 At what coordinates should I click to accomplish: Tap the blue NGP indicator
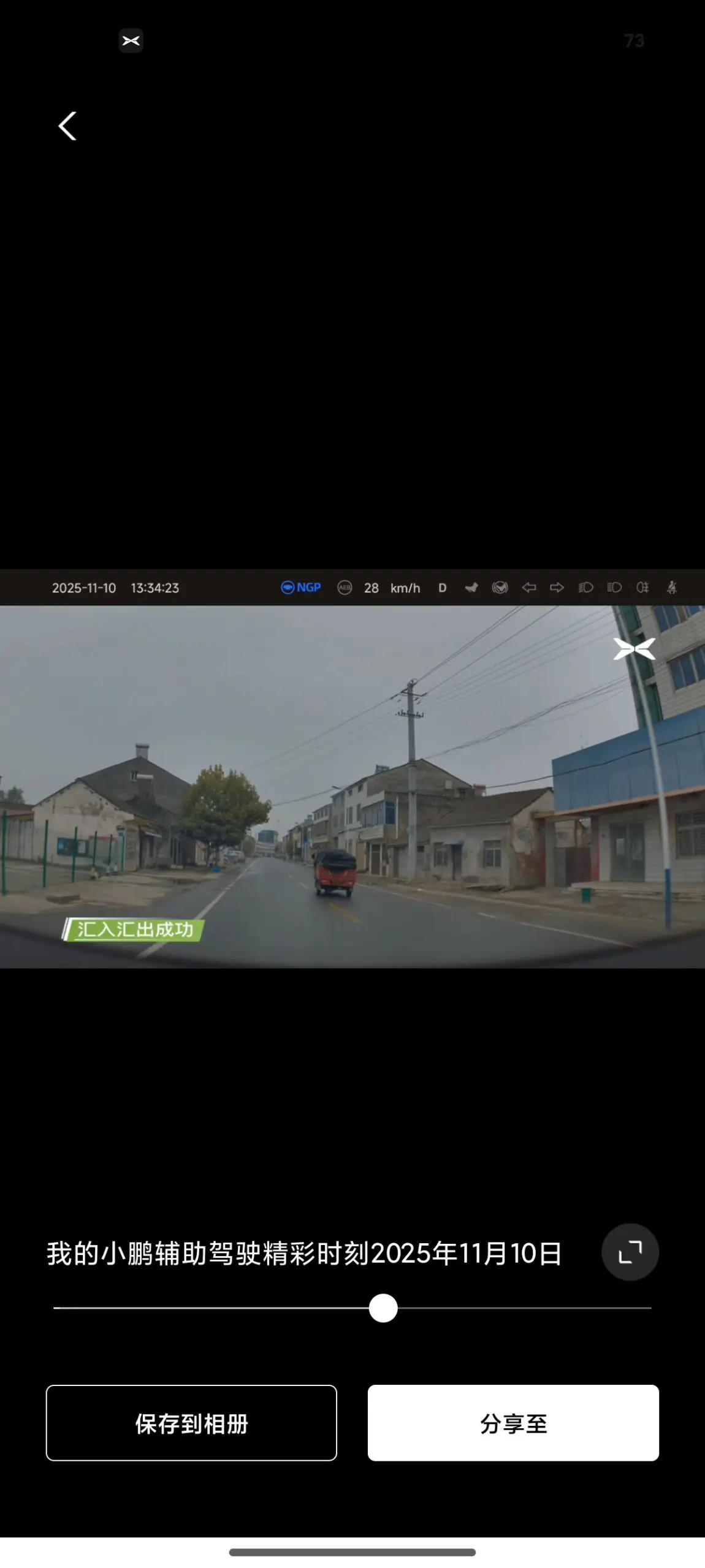301,588
